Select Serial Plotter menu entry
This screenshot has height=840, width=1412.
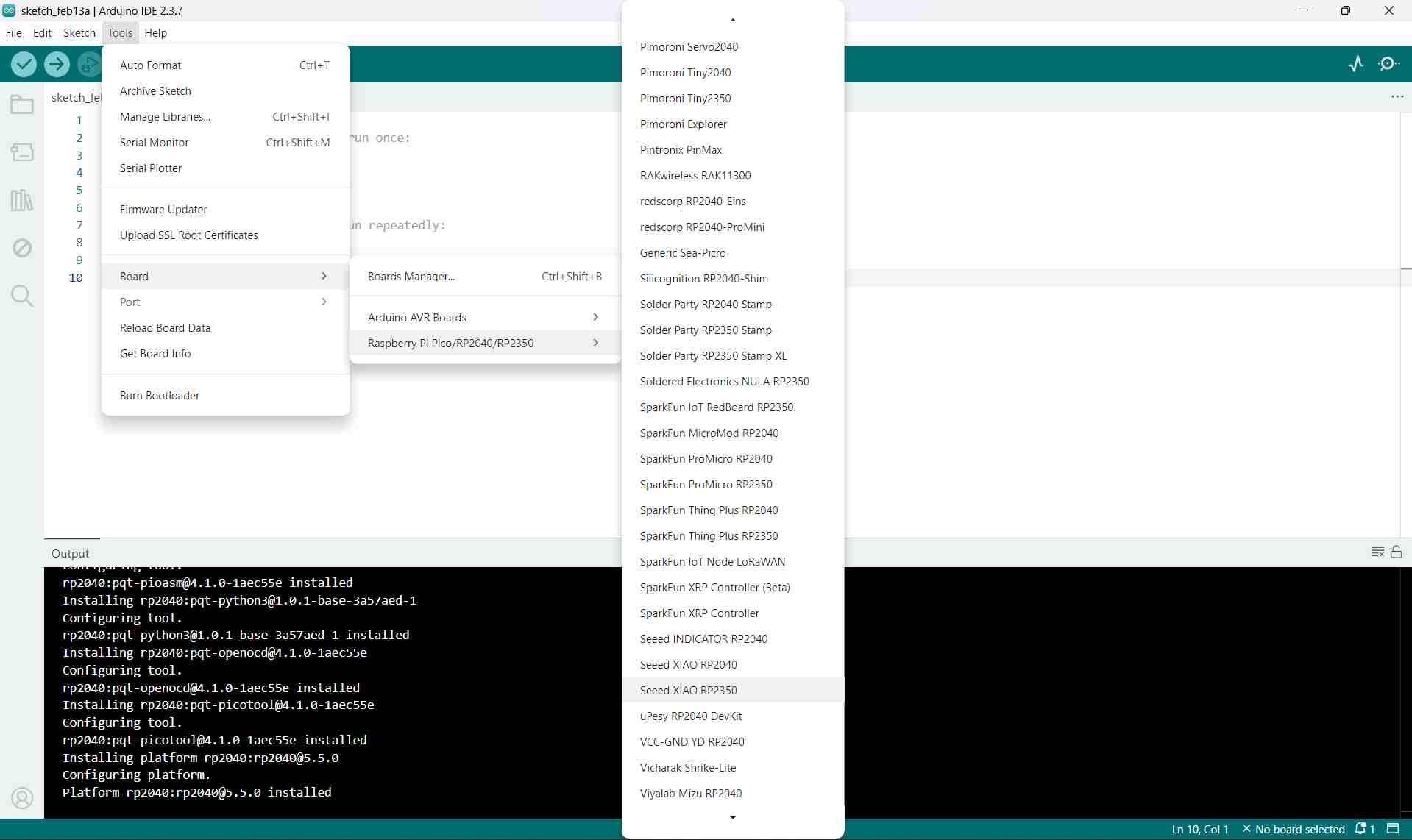(x=225, y=168)
